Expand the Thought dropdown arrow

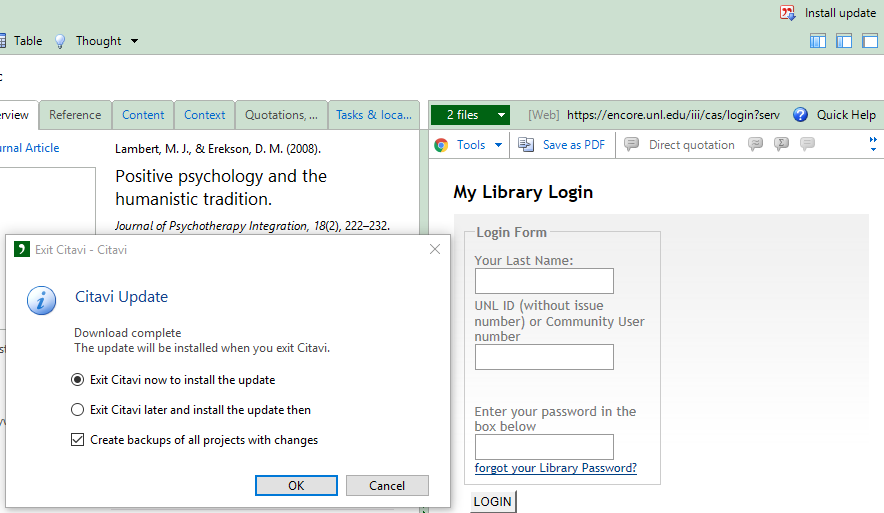(x=134, y=41)
